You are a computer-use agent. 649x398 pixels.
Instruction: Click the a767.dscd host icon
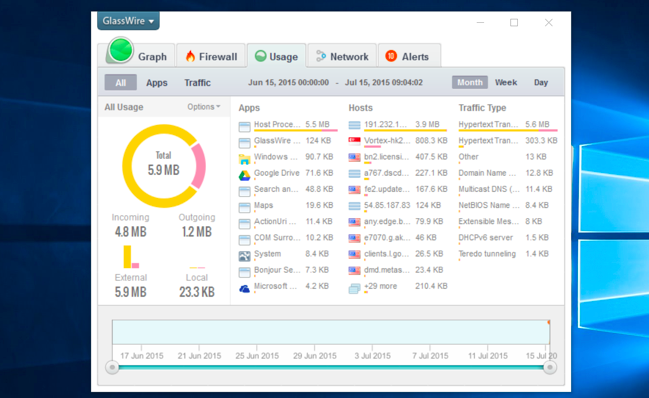tap(354, 173)
